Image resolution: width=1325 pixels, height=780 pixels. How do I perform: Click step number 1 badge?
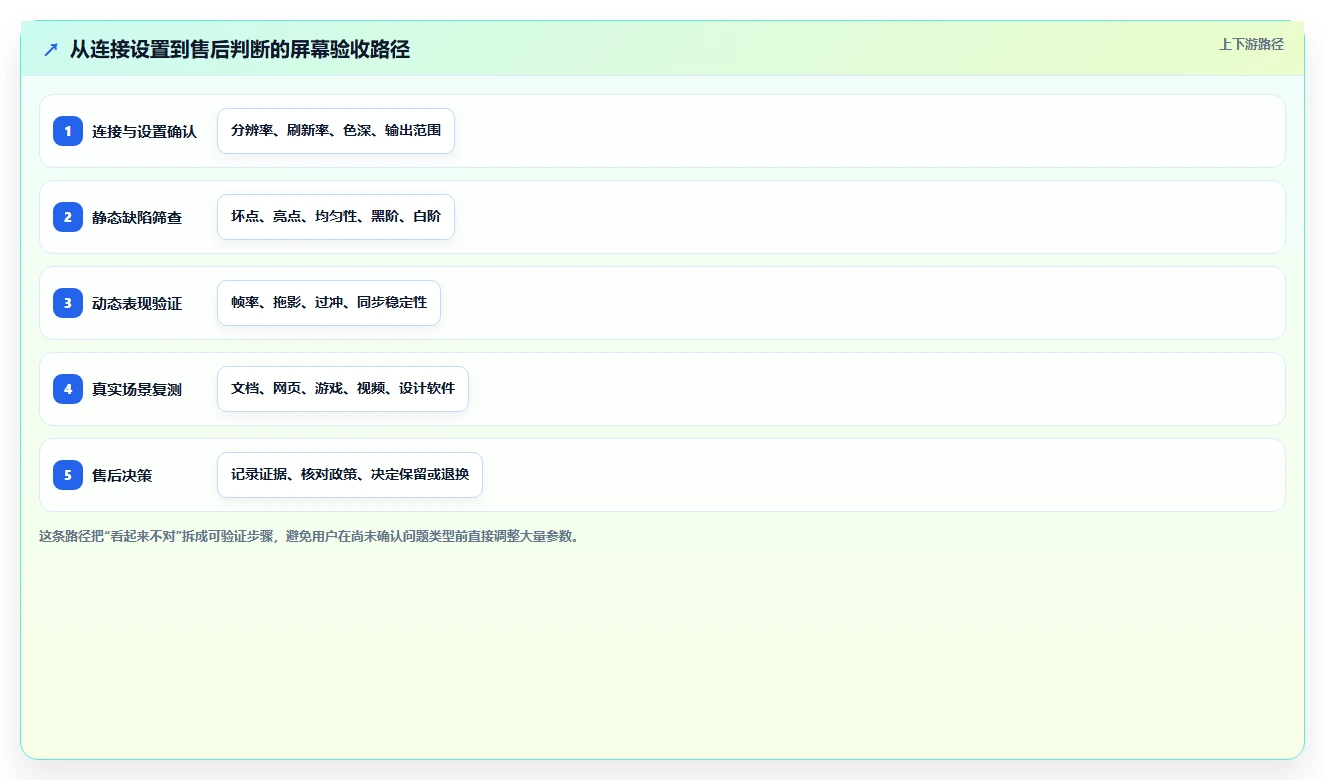coord(68,131)
